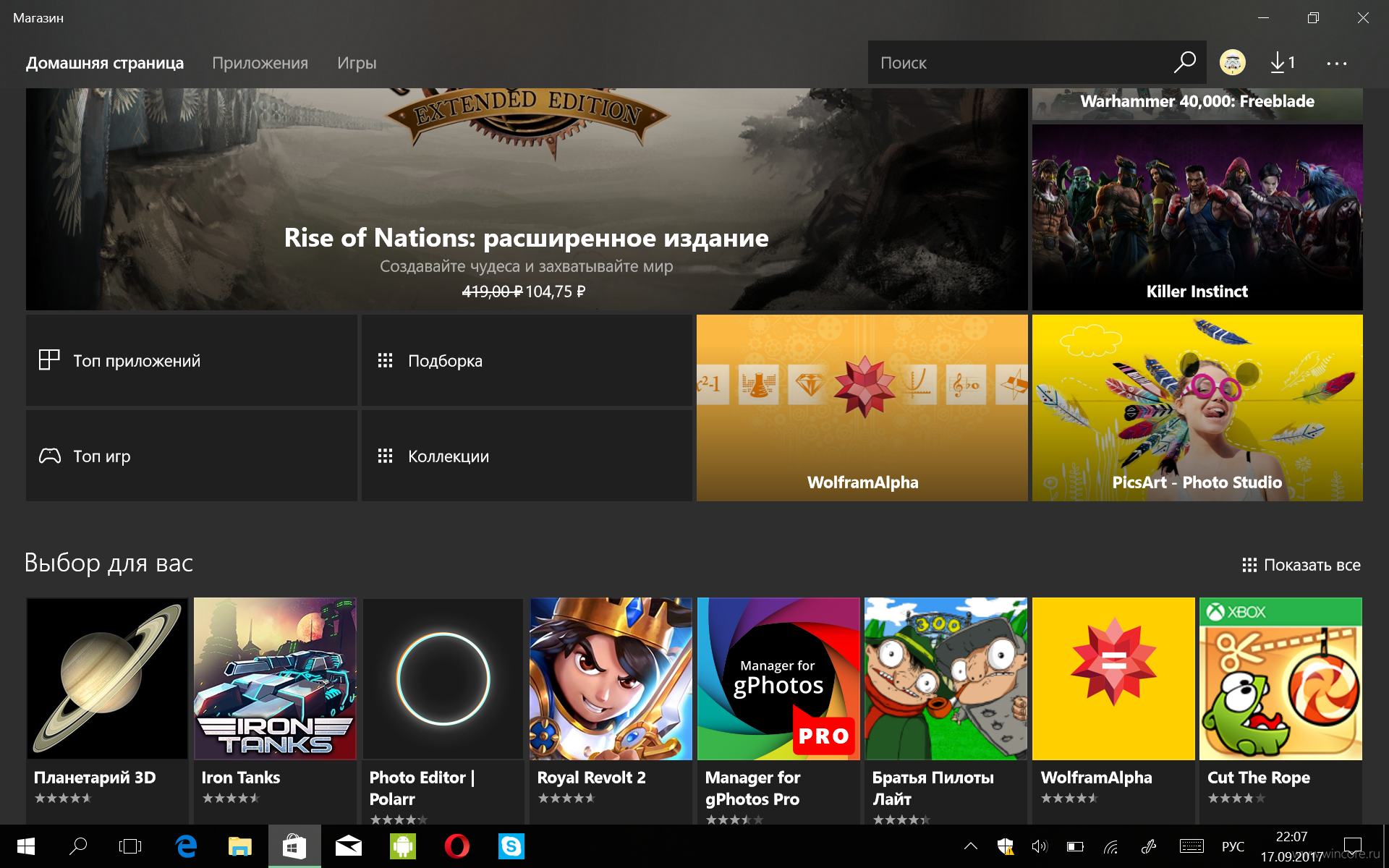Open the downloads and updates indicator
Image resolution: width=1389 pixels, height=868 pixels.
(x=1283, y=62)
